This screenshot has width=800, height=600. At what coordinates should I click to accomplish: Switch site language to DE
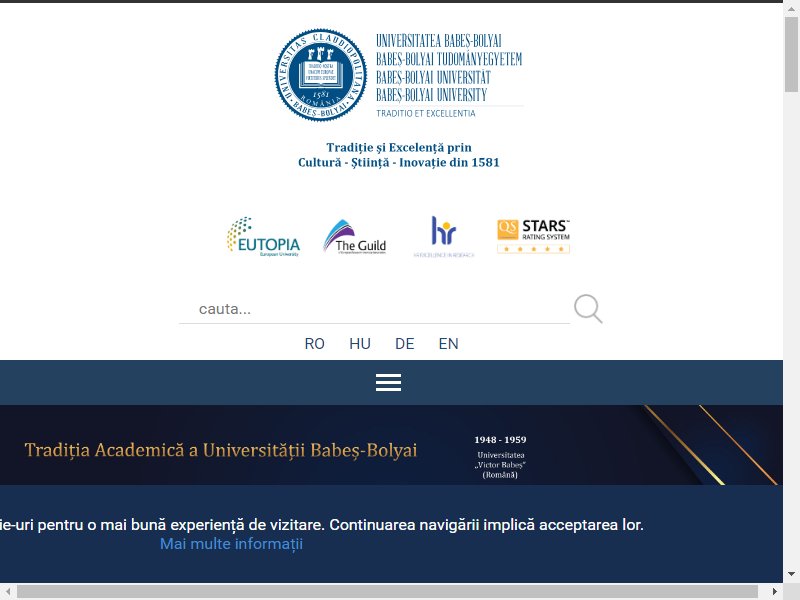point(405,344)
